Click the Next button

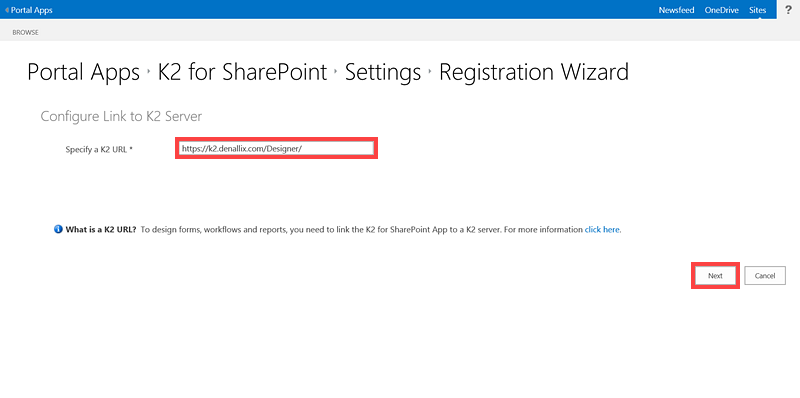tap(715, 276)
